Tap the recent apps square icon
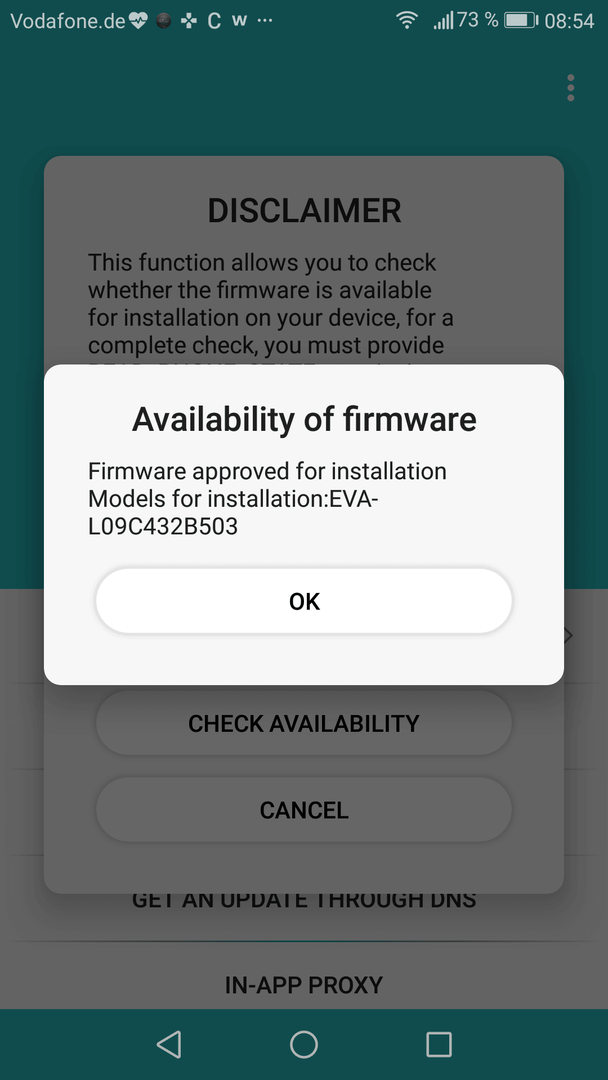The height and width of the screenshot is (1080, 608). point(439,1044)
